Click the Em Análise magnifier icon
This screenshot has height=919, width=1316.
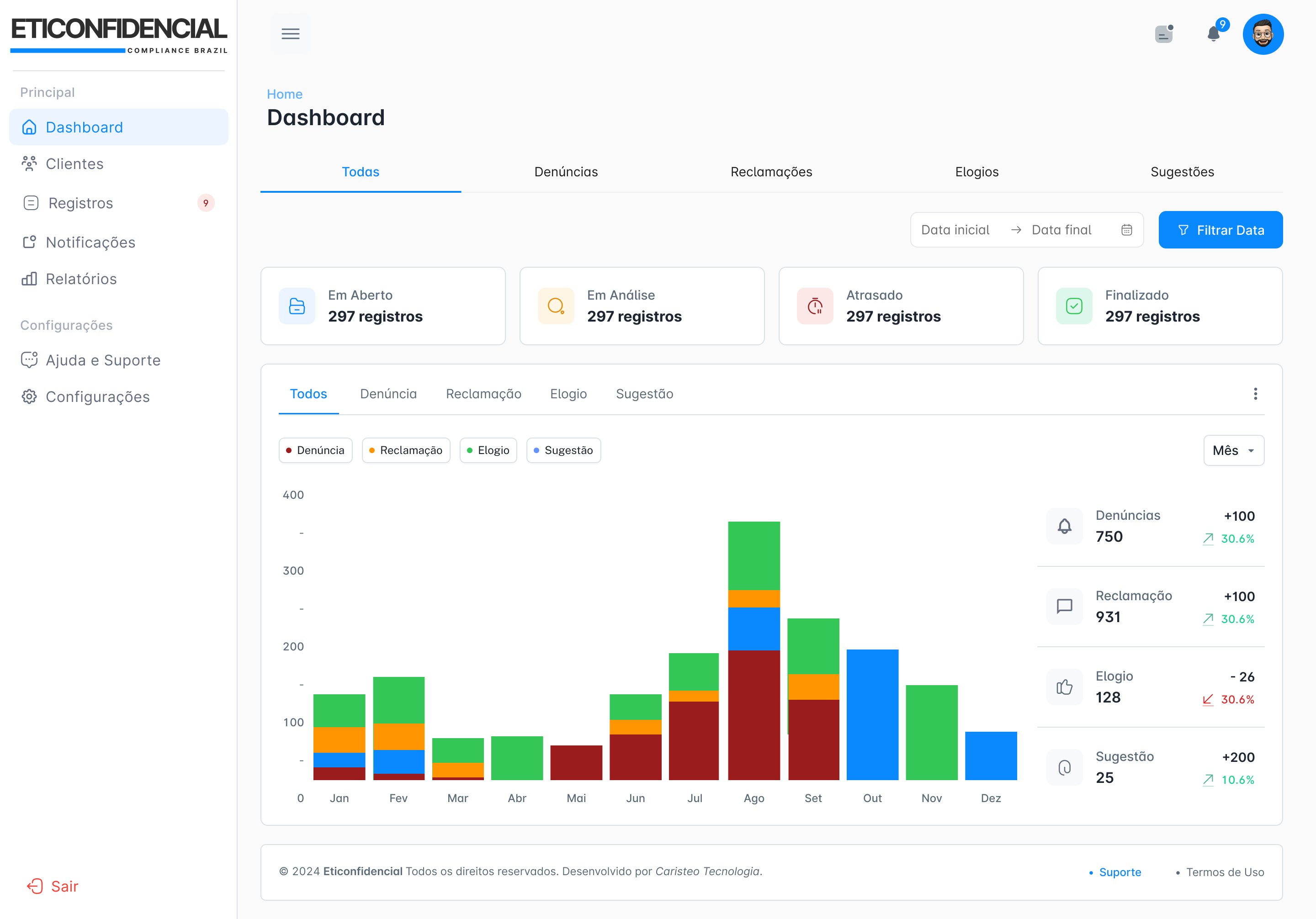click(x=556, y=306)
